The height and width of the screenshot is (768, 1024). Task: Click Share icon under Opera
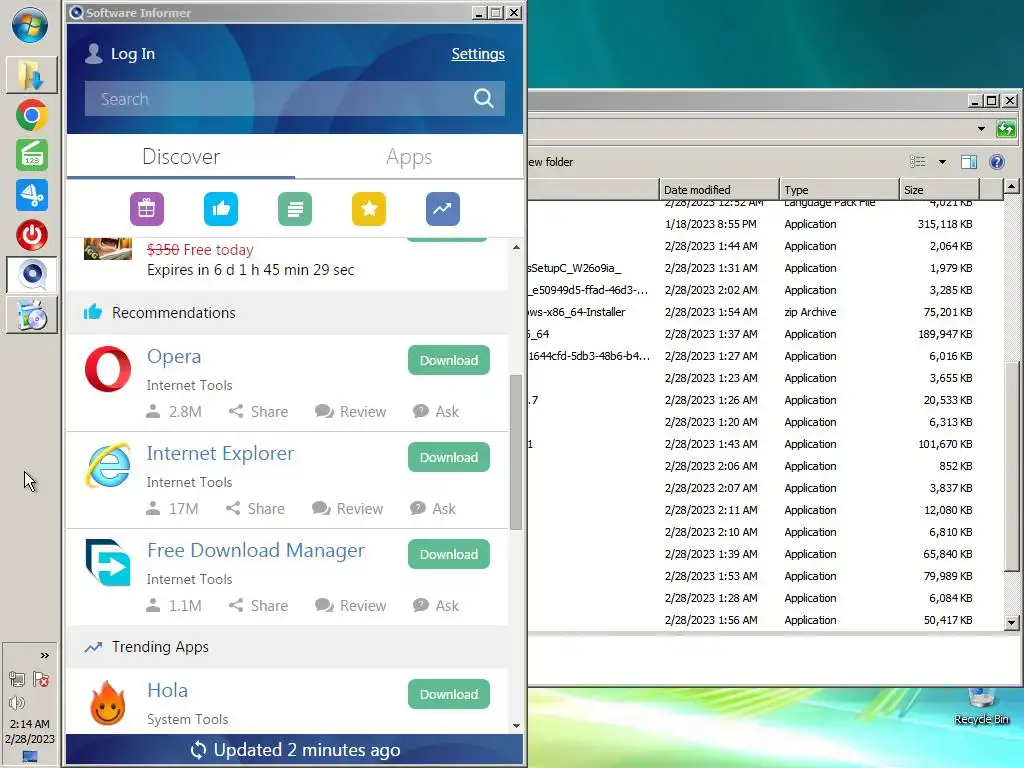click(x=236, y=411)
